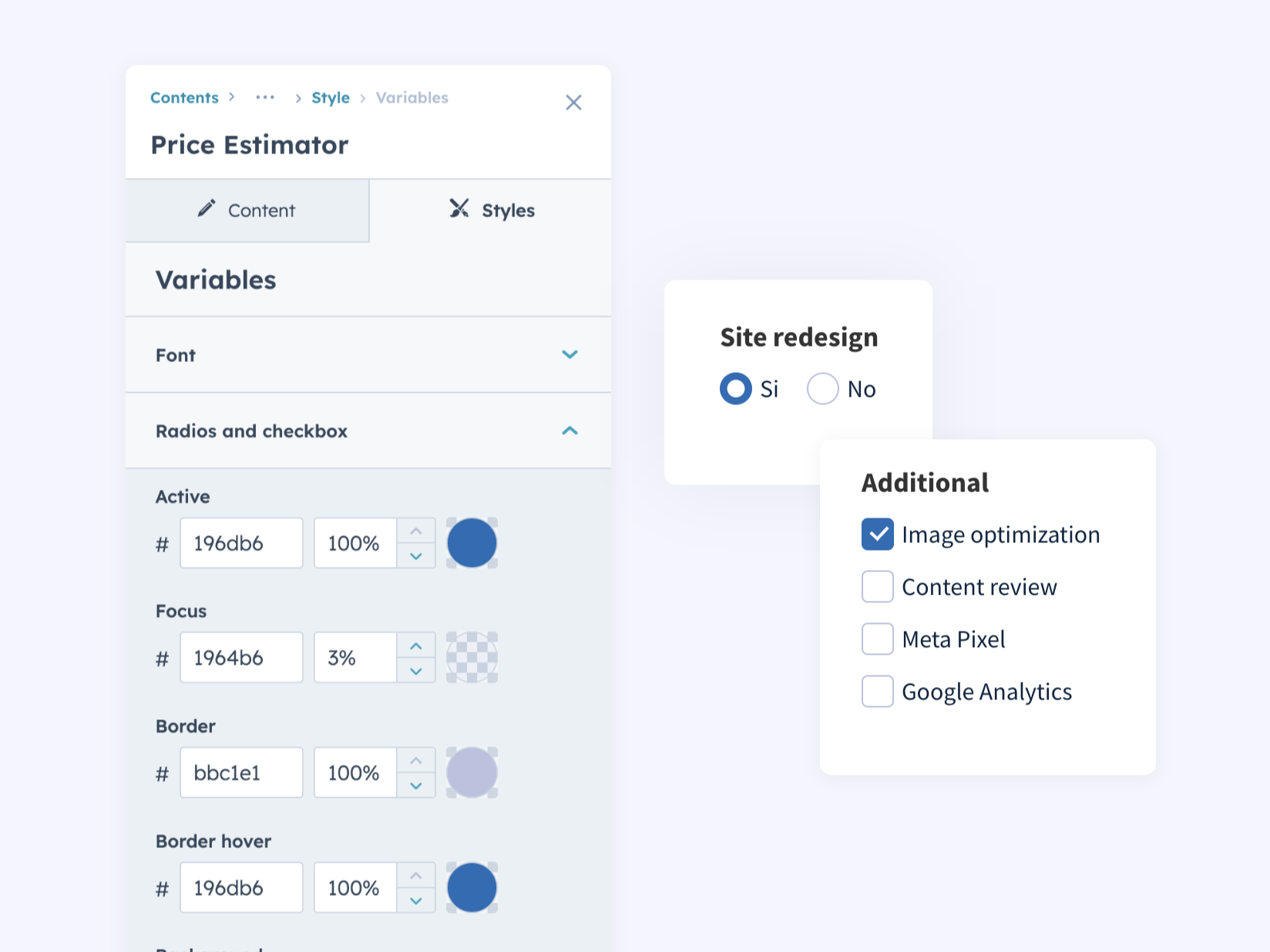Increase Border hover opacity using up arrow
This screenshot has width=1270, height=952.
[x=415, y=875]
